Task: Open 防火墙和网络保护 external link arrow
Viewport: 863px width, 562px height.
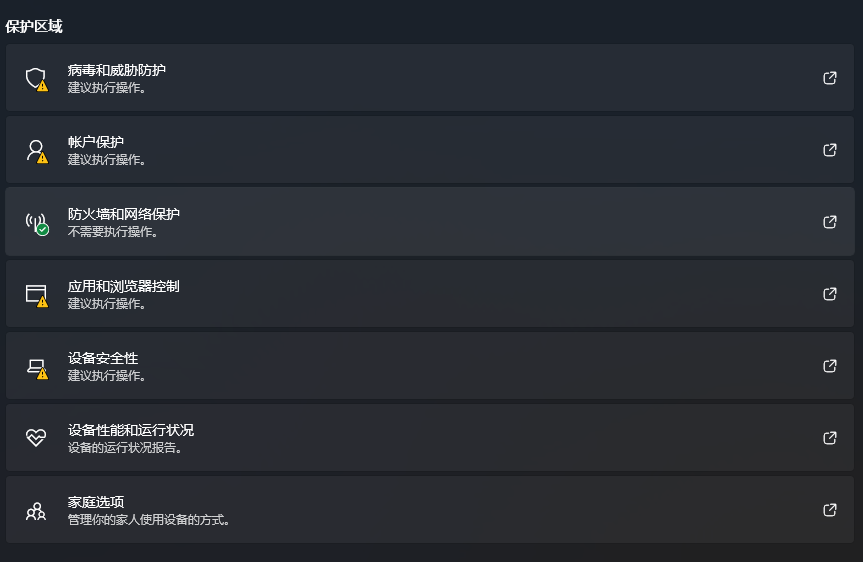Action: click(829, 222)
